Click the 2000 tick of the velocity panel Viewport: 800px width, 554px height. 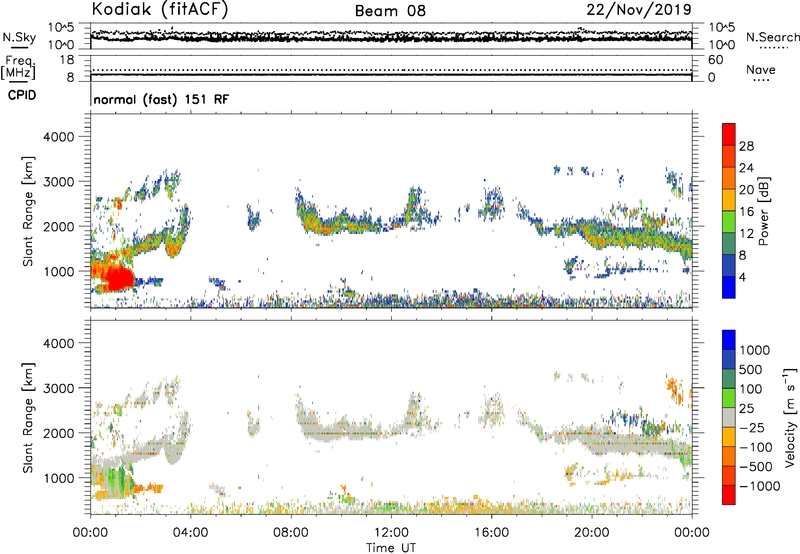59,433
